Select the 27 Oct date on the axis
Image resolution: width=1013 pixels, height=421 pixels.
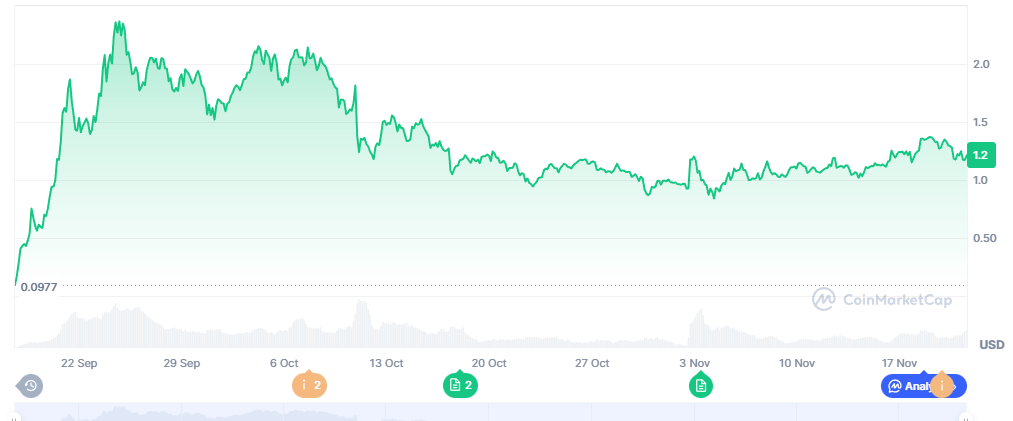[593, 363]
